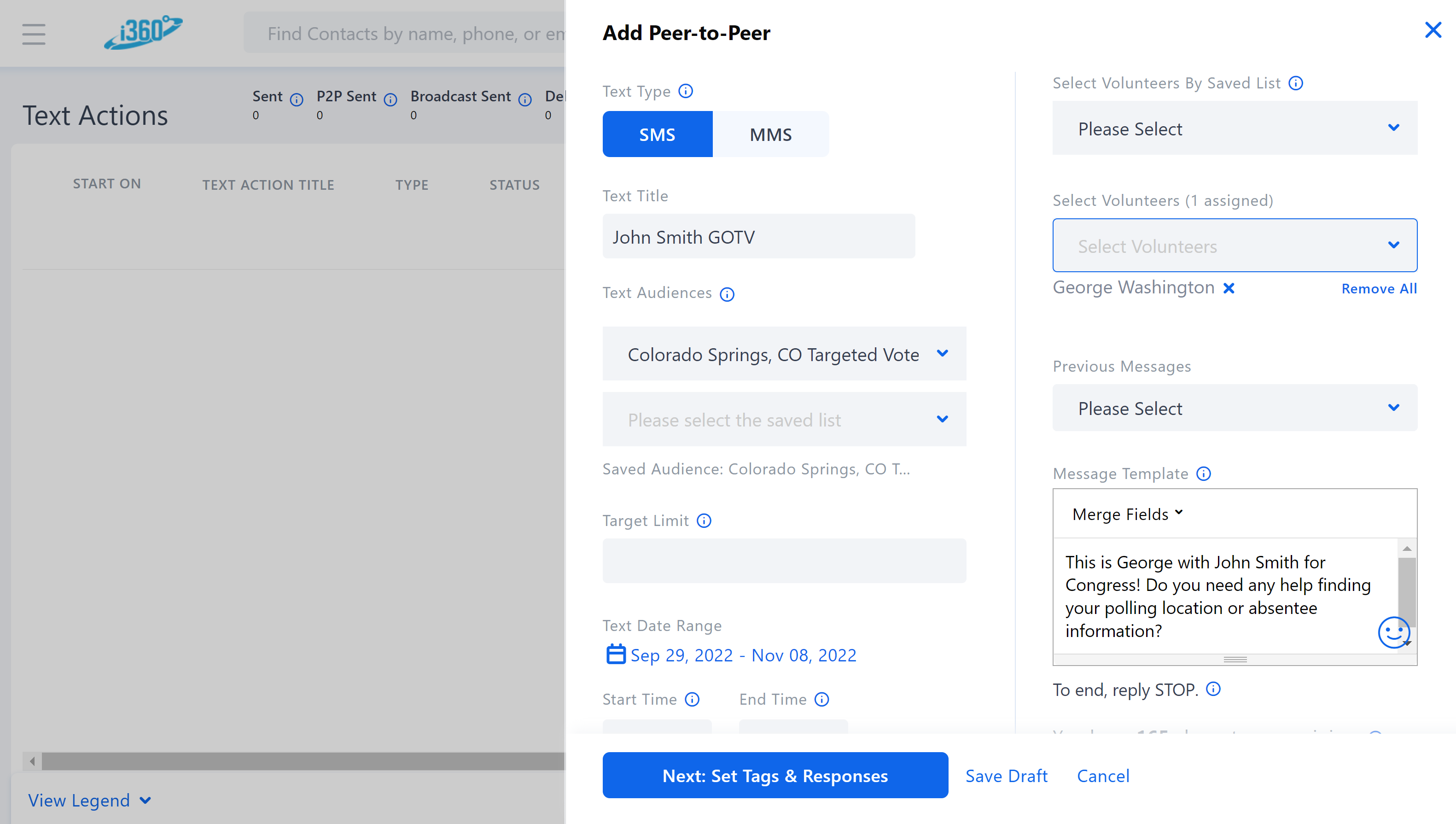Remove George Washington from volunteers
Image resolution: width=1456 pixels, height=824 pixels.
pos(1229,288)
